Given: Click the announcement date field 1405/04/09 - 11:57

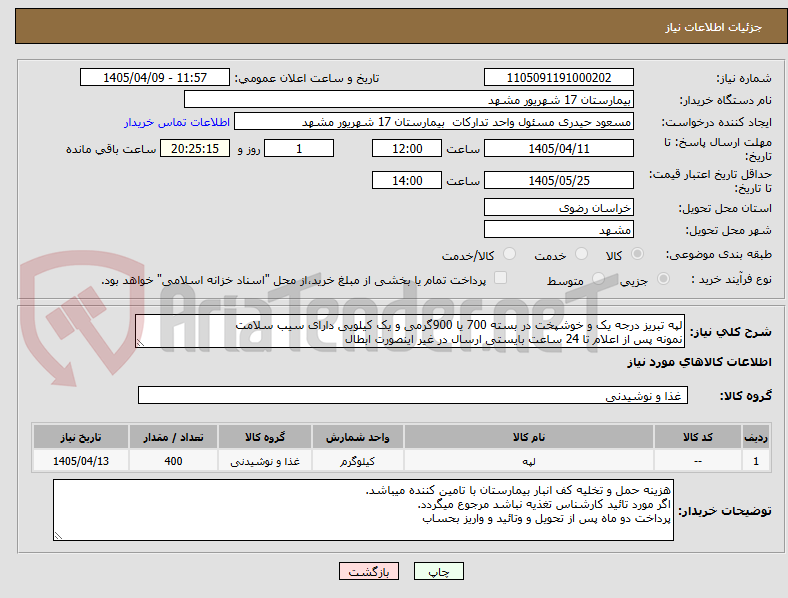Looking at the screenshot, I should [x=155, y=77].
